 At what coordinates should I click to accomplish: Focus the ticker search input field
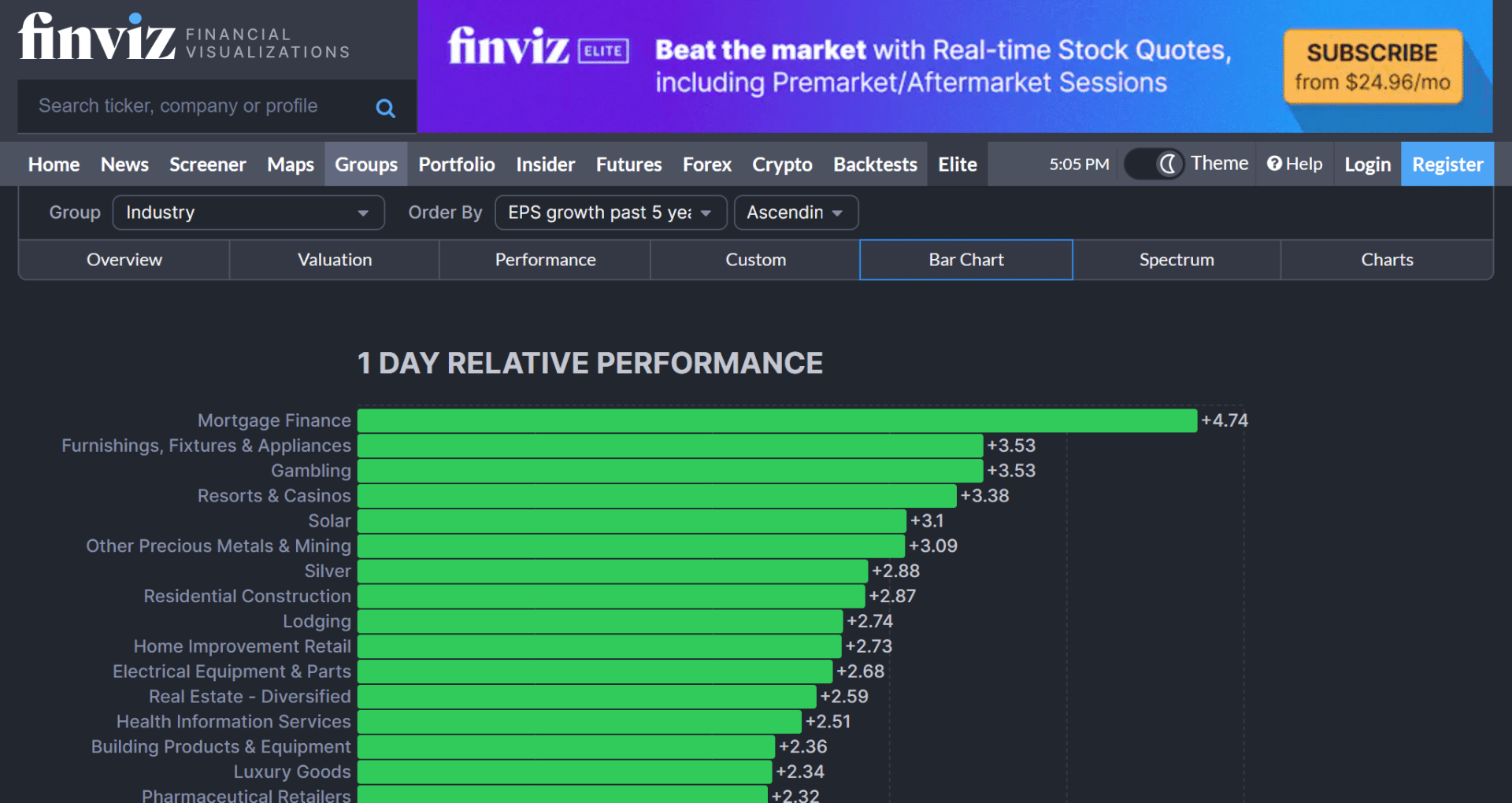coord(197,106)
